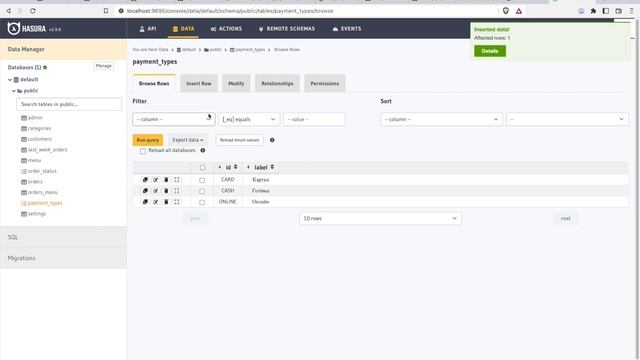Open the API nav tab
This screenshot has width=640, height=360.
pyautogui.click(x=148, y=29)
